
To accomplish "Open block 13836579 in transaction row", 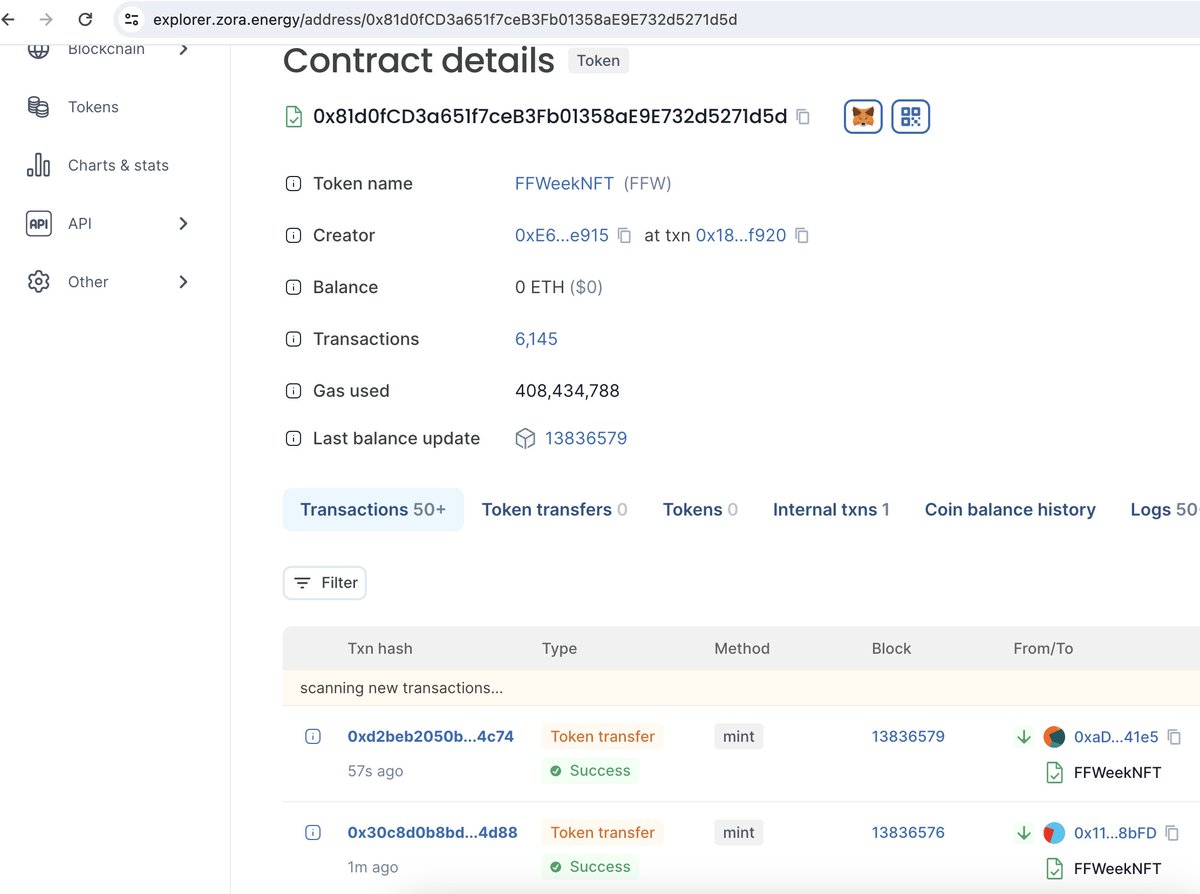I will (x=908, y=737).
